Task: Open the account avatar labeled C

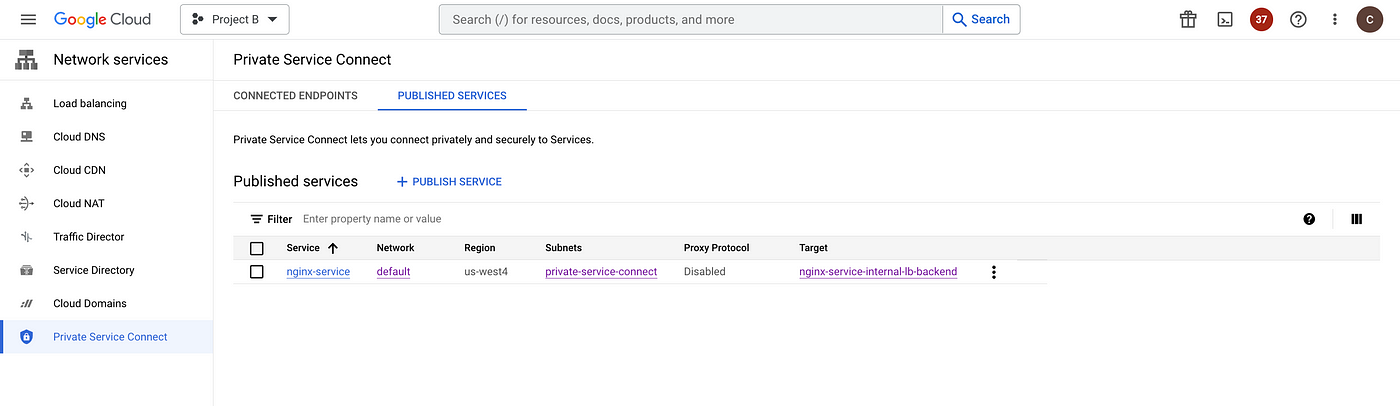Action: coord(1369,20)
